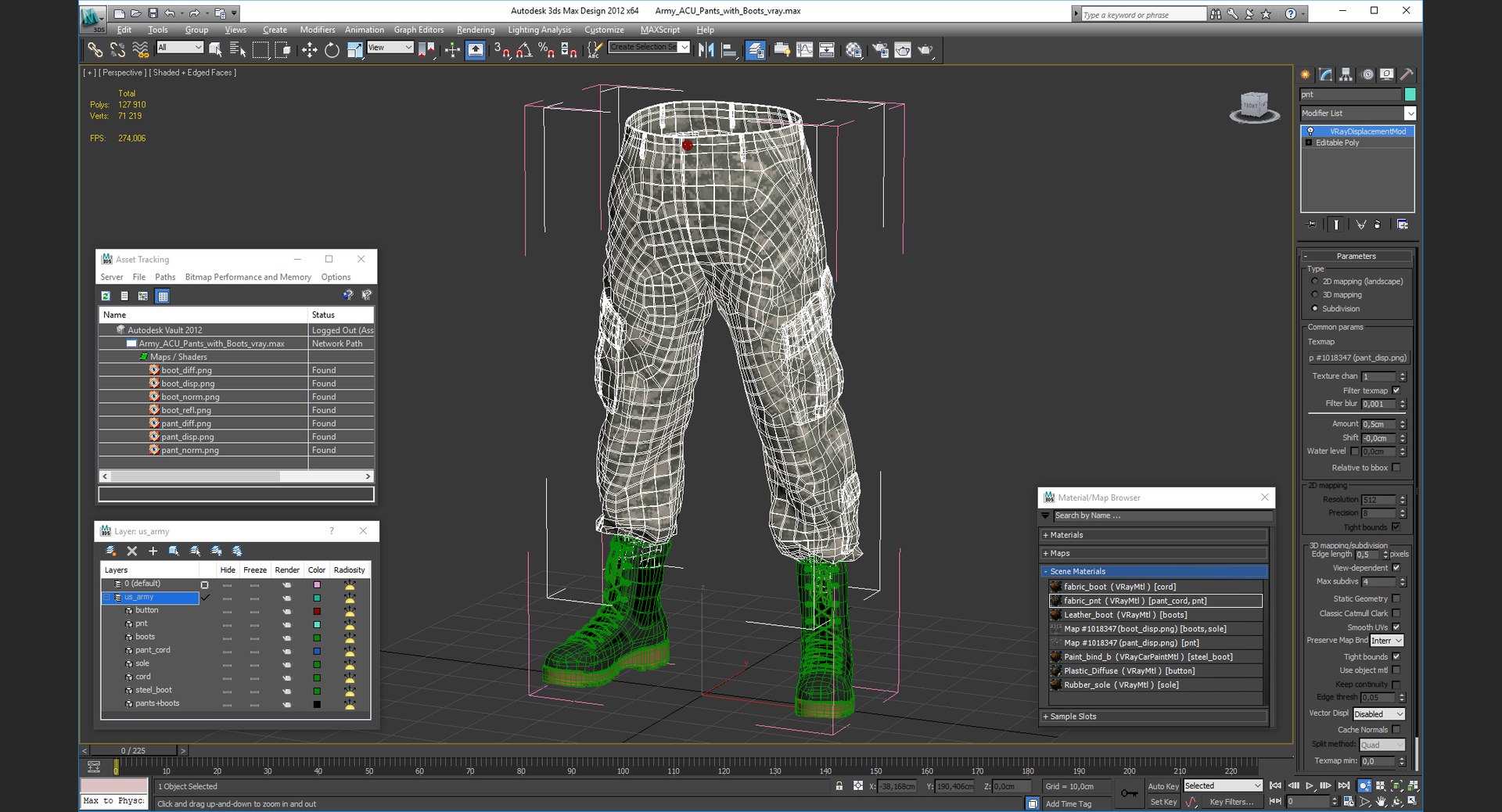Enable Static Geometry checkbox
Viewport: 1502px width, 812px height.
[x=1396, y=598]
